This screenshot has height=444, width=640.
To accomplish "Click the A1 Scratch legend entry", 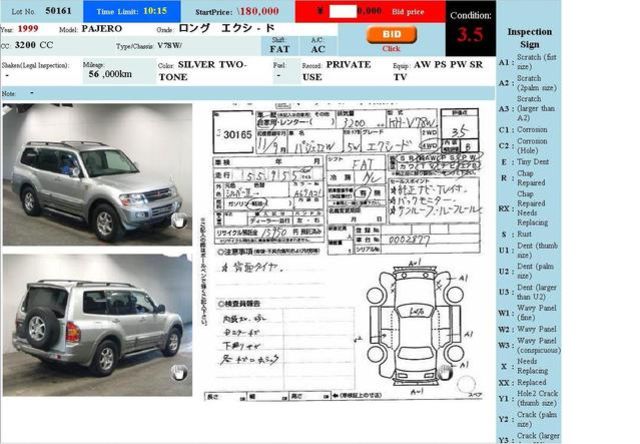I will [x=528, y=62].
